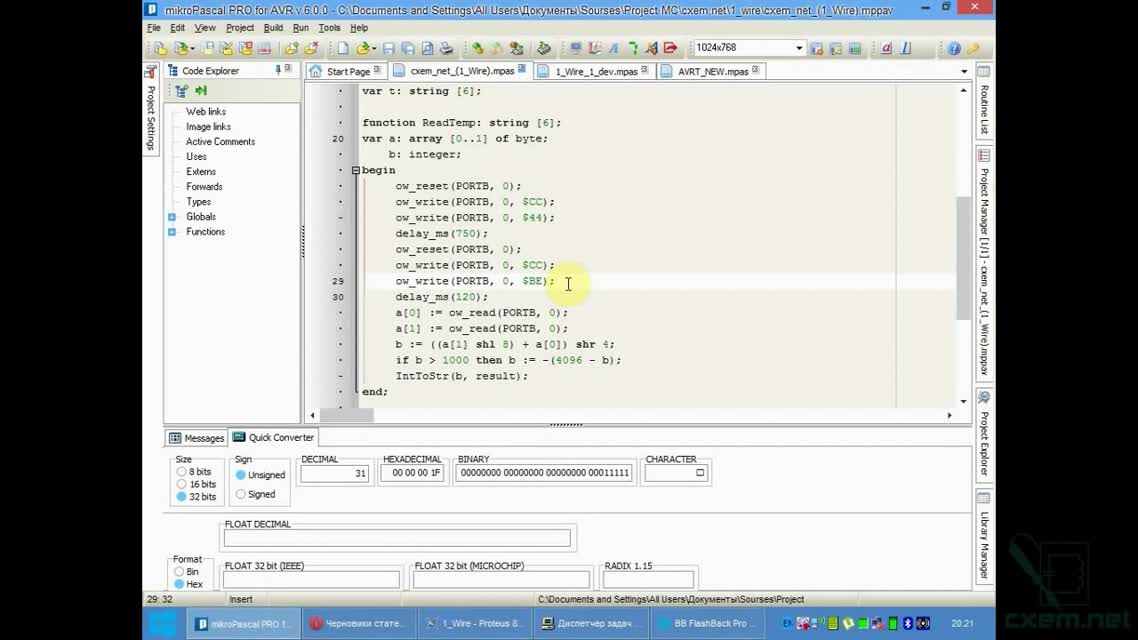The width and height of the screenshot is (1138, 640).
Task: Click the tree-view icon in Code Explorer toolbar
Action: click(181, 90)
